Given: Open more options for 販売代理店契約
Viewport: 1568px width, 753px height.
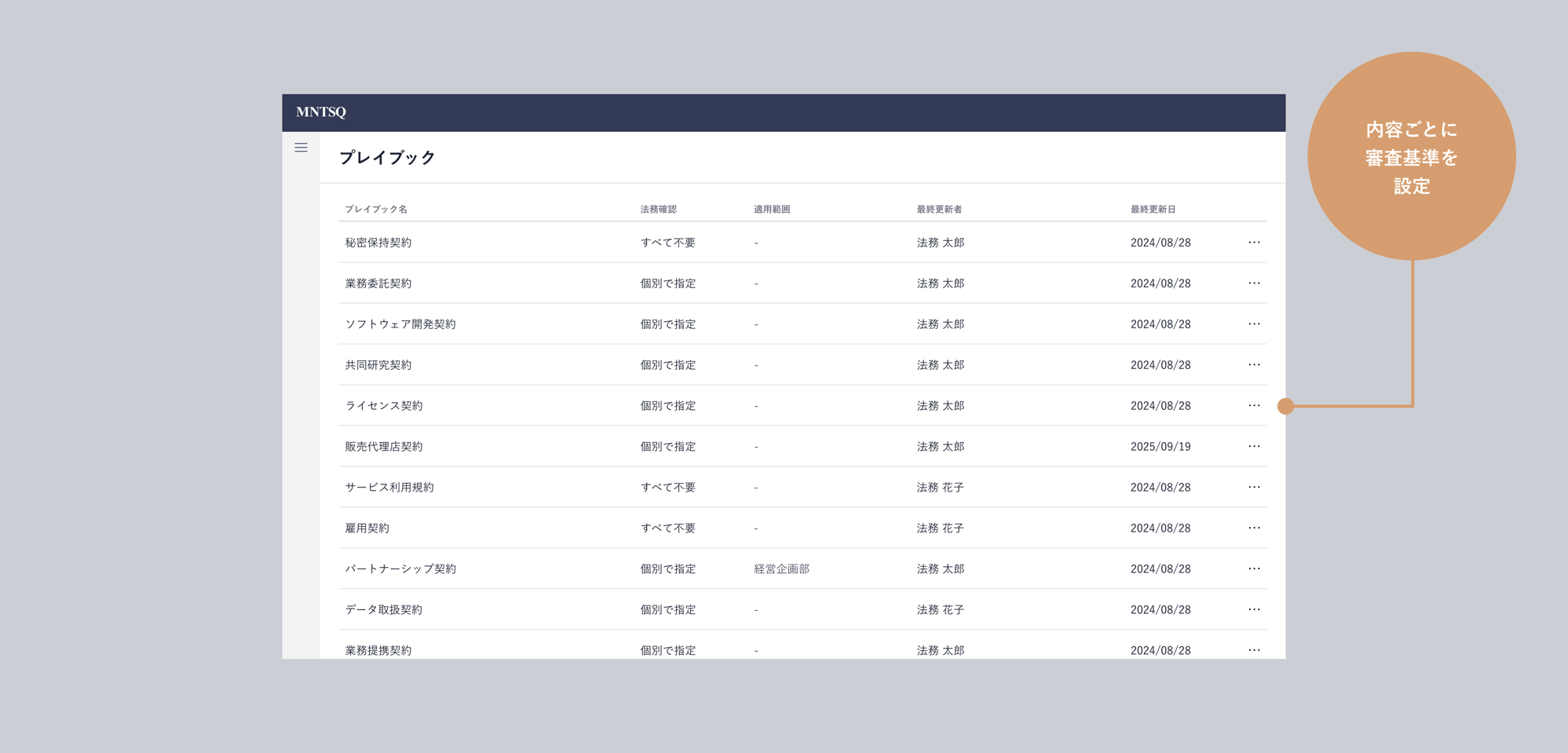Looking at the screenshot, I should point(1254,447).
